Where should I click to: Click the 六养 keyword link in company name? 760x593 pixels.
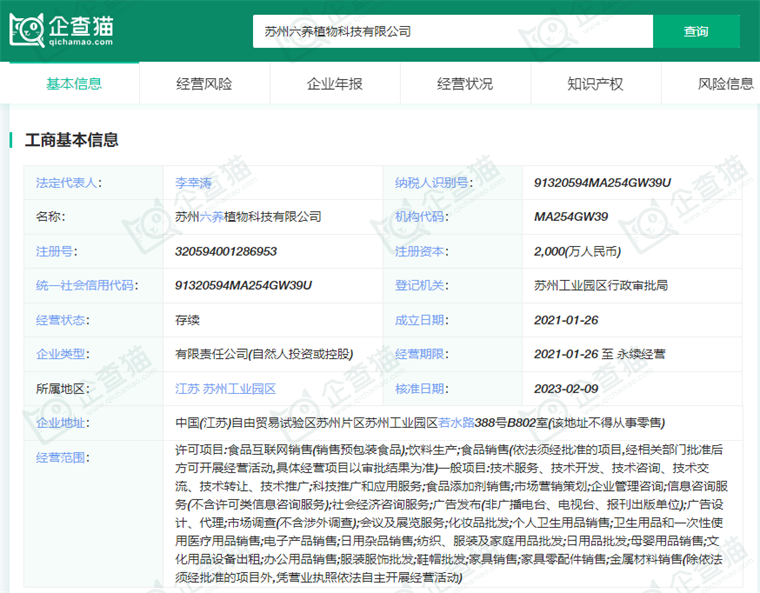click(211, 217)
